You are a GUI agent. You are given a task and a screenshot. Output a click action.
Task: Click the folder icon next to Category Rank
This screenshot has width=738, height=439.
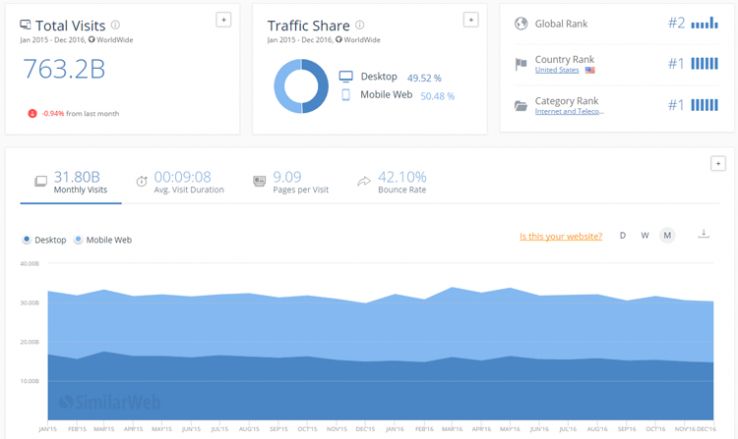520,105
